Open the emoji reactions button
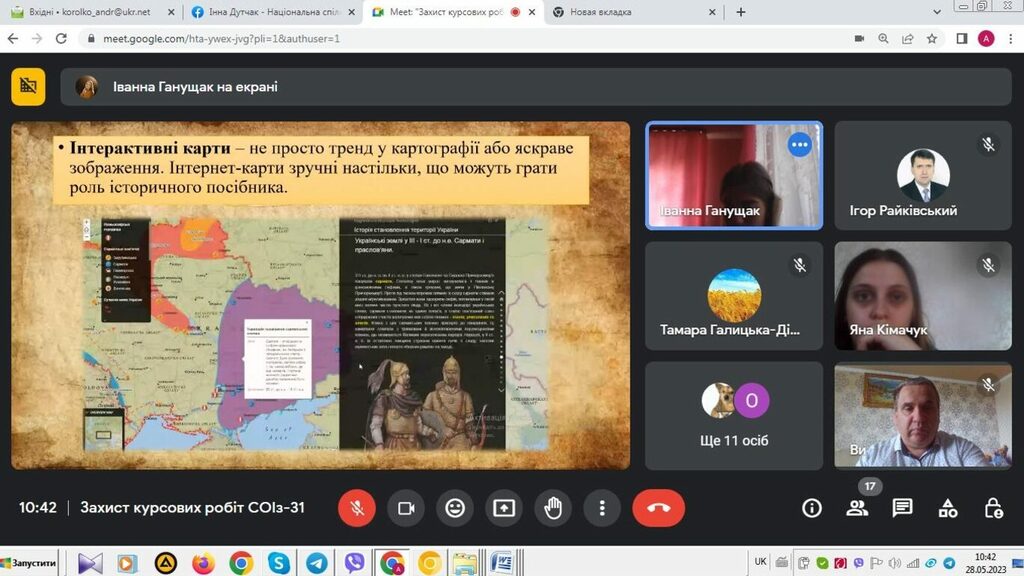This screenshot has width=1024, height=576. [x=455, y=508]
